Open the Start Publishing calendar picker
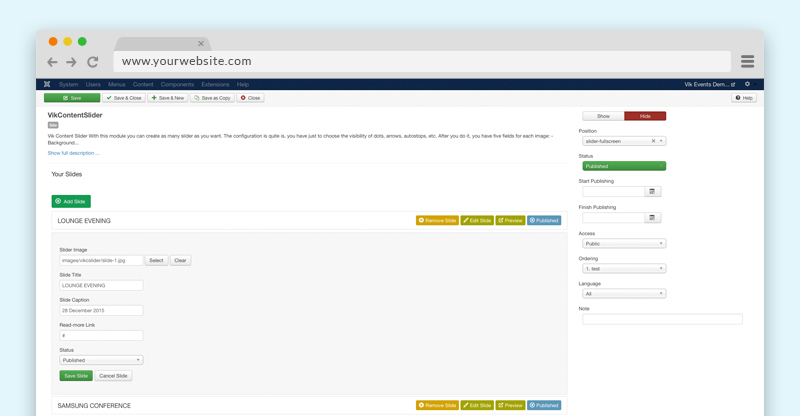 tap(652, 191)
